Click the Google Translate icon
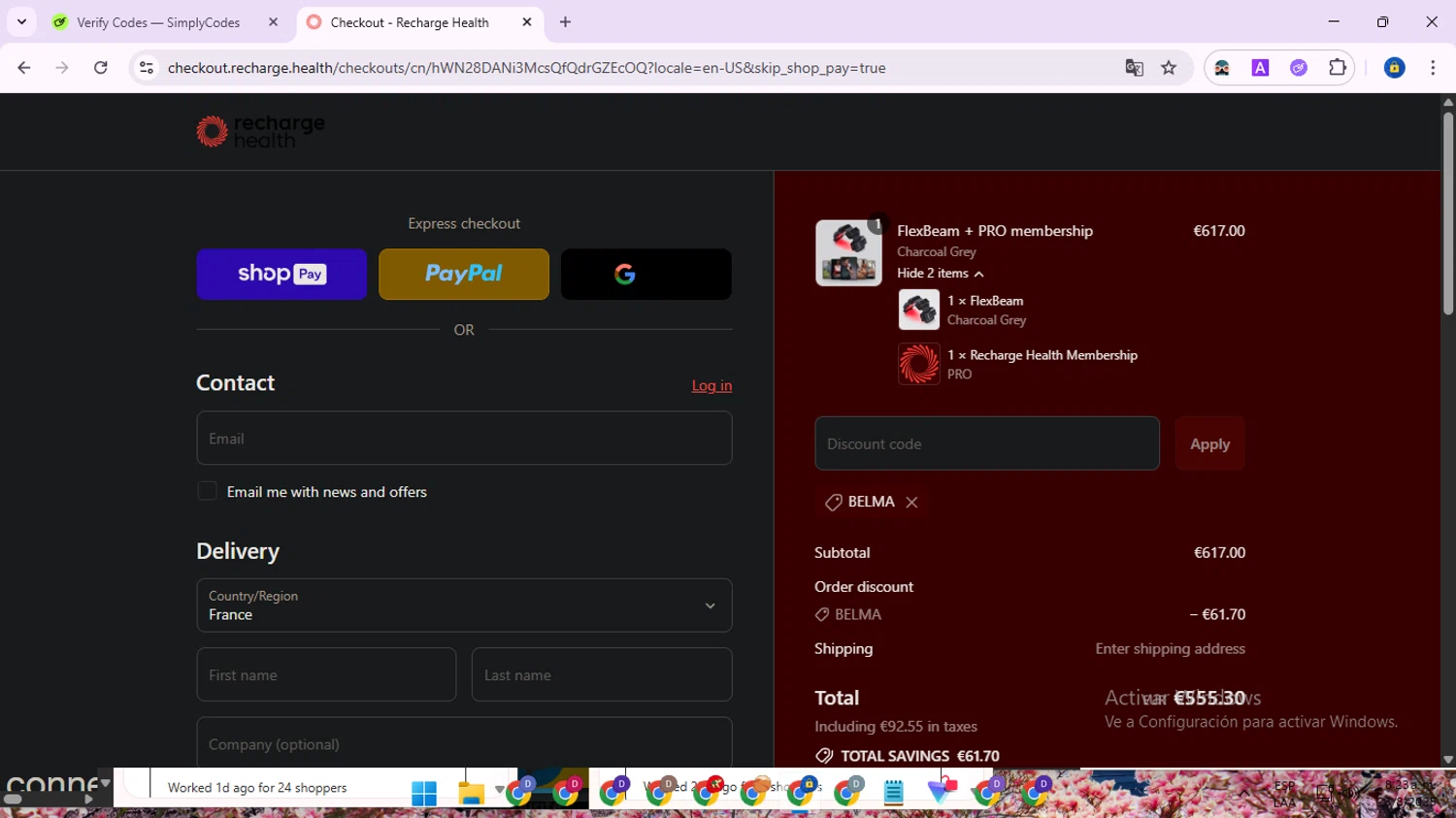This screenshot has width=1456, height=818. tap(1134, 68)
